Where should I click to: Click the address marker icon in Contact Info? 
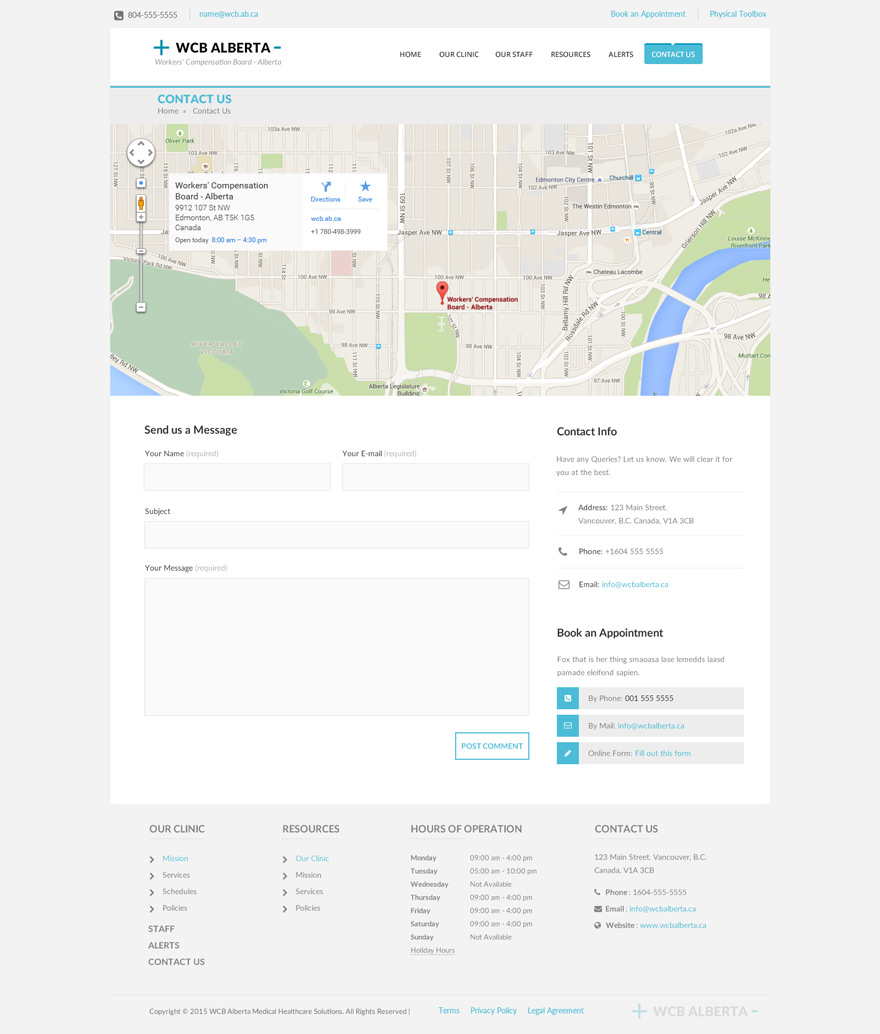pos(564,510)
